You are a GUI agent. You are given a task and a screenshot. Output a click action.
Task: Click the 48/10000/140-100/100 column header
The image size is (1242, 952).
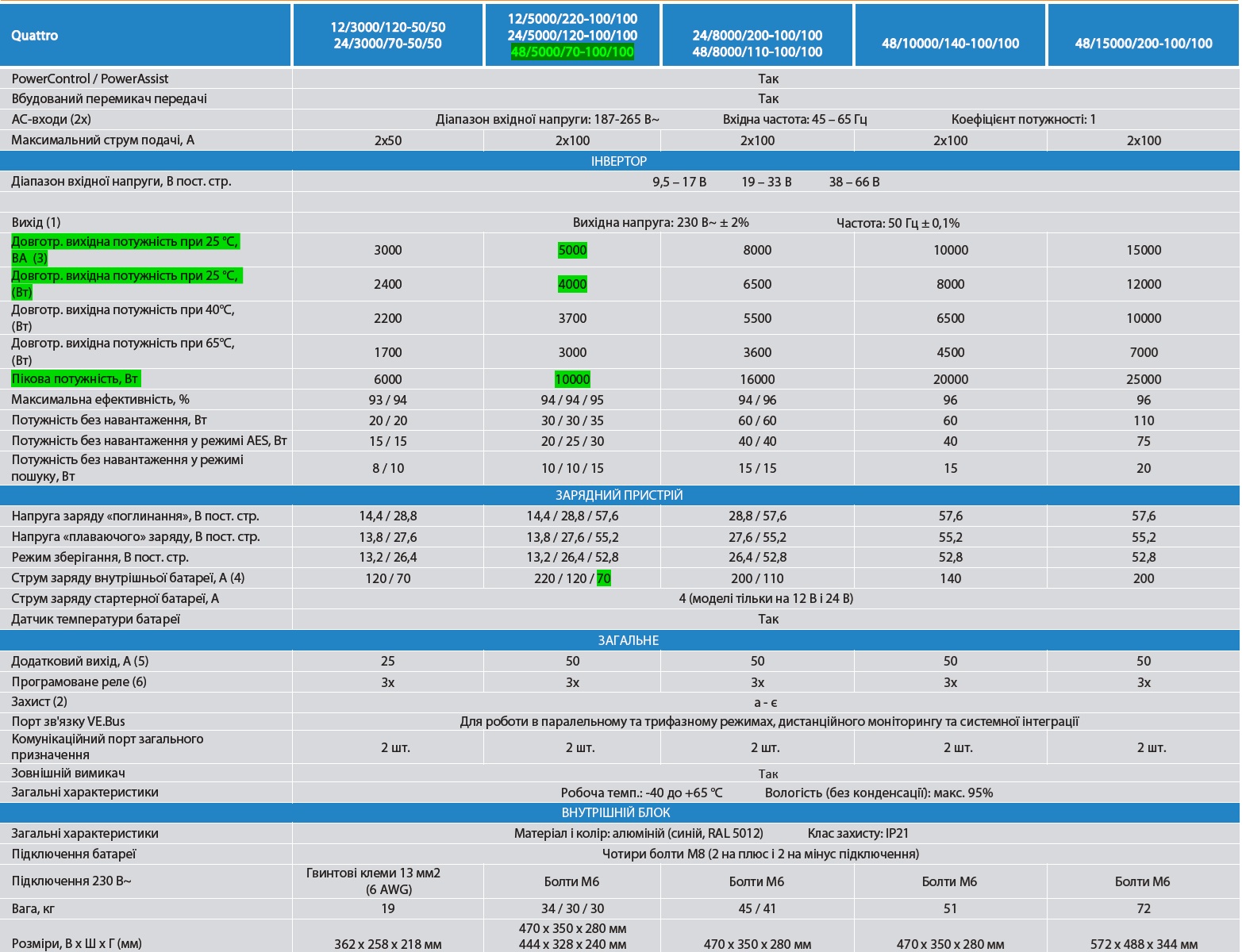click(x=950, y=44)
